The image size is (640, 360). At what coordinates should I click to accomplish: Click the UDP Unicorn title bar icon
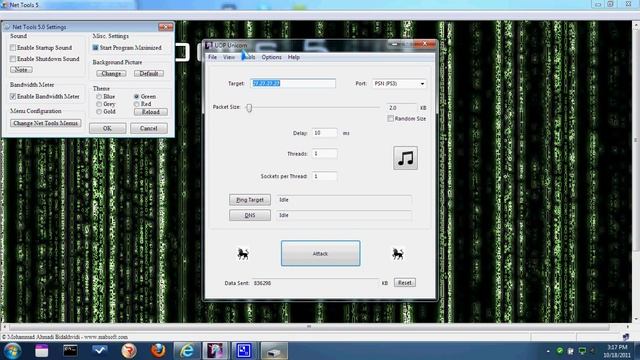coord(209,45)
